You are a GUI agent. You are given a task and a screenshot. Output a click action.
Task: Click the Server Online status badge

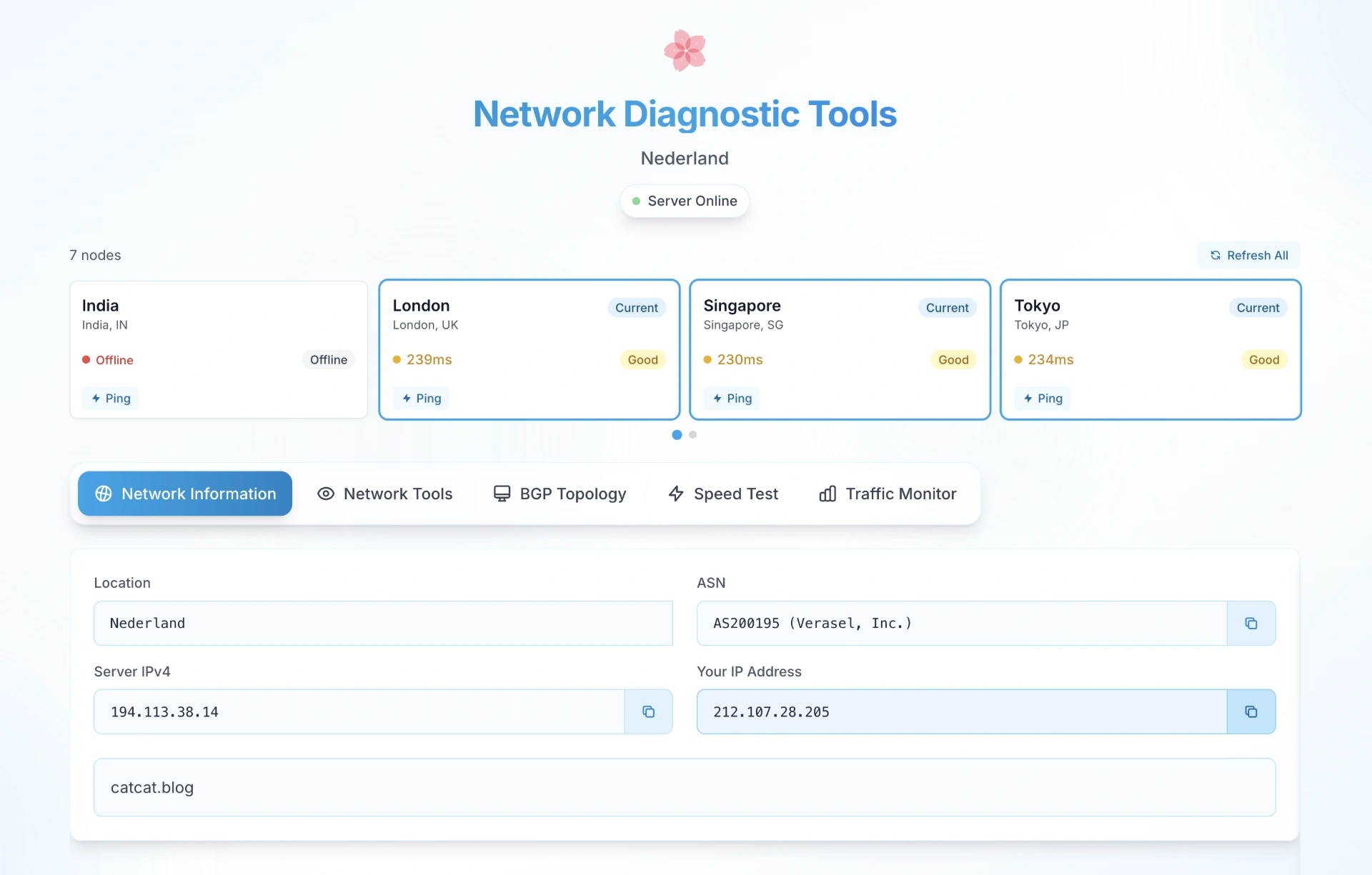685,201
